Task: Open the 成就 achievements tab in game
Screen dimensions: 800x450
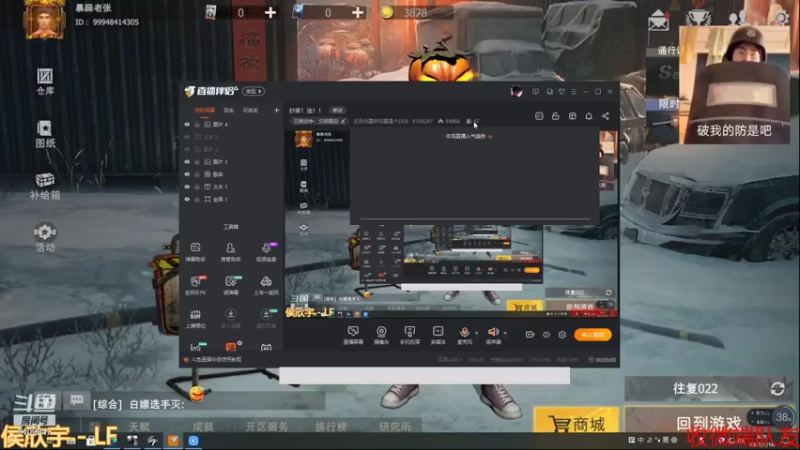Action: pos(203,427)
